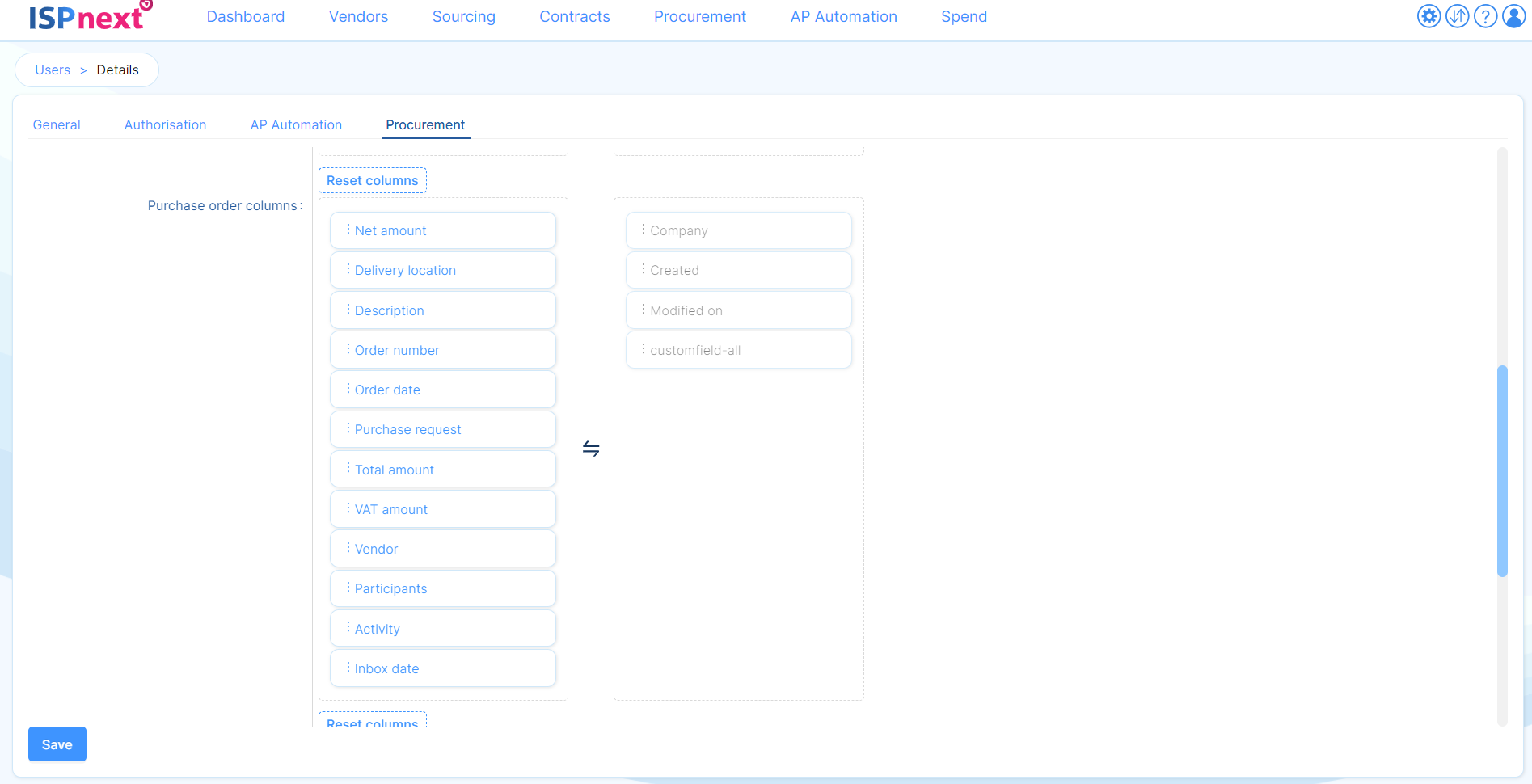Image resolution: width=1532 pixels, height=784 pixels.
Task: Open the Sourcing menu
Action: pos(463,17)
